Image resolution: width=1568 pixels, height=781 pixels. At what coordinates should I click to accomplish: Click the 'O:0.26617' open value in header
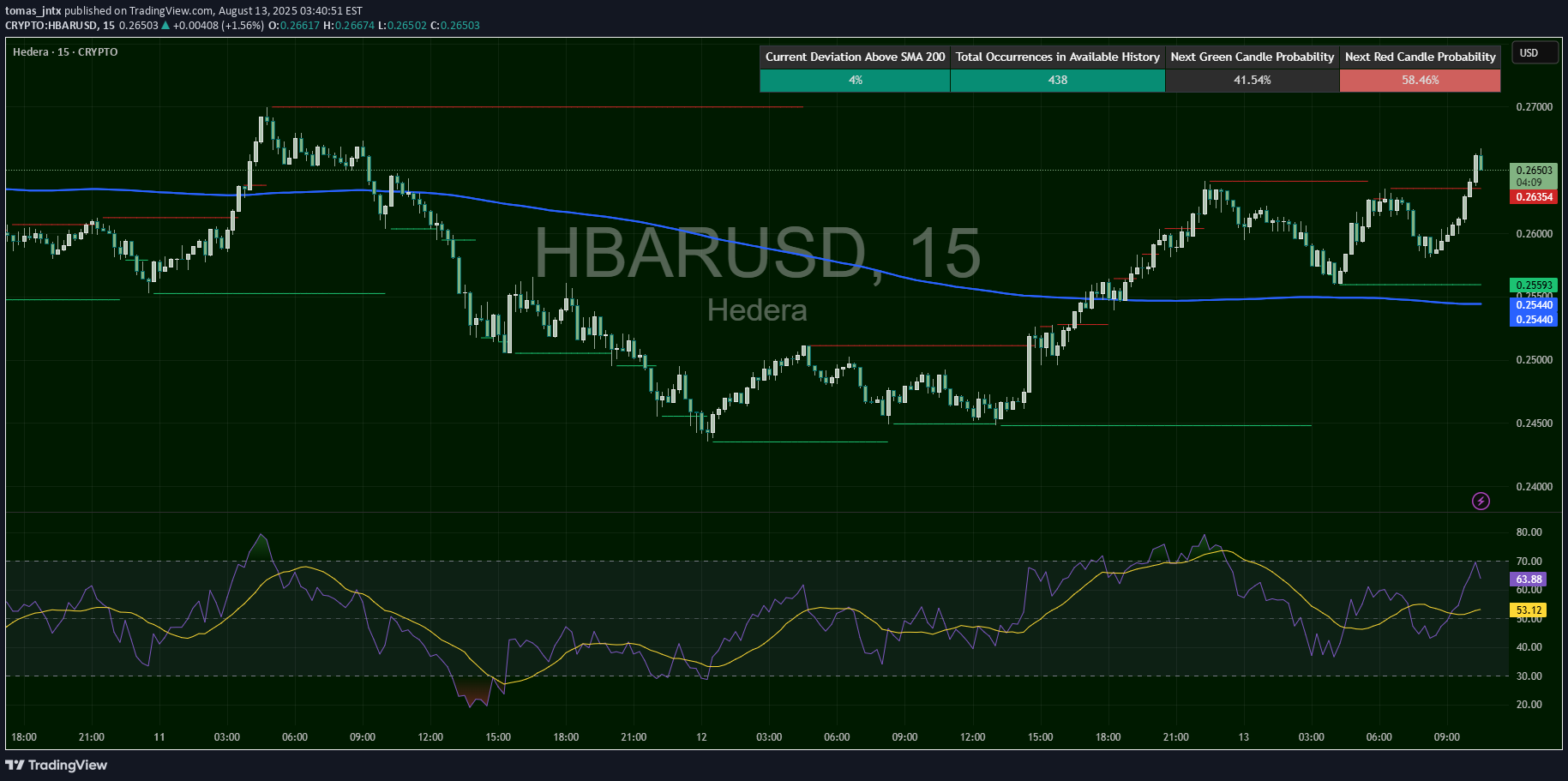[294, 26]
